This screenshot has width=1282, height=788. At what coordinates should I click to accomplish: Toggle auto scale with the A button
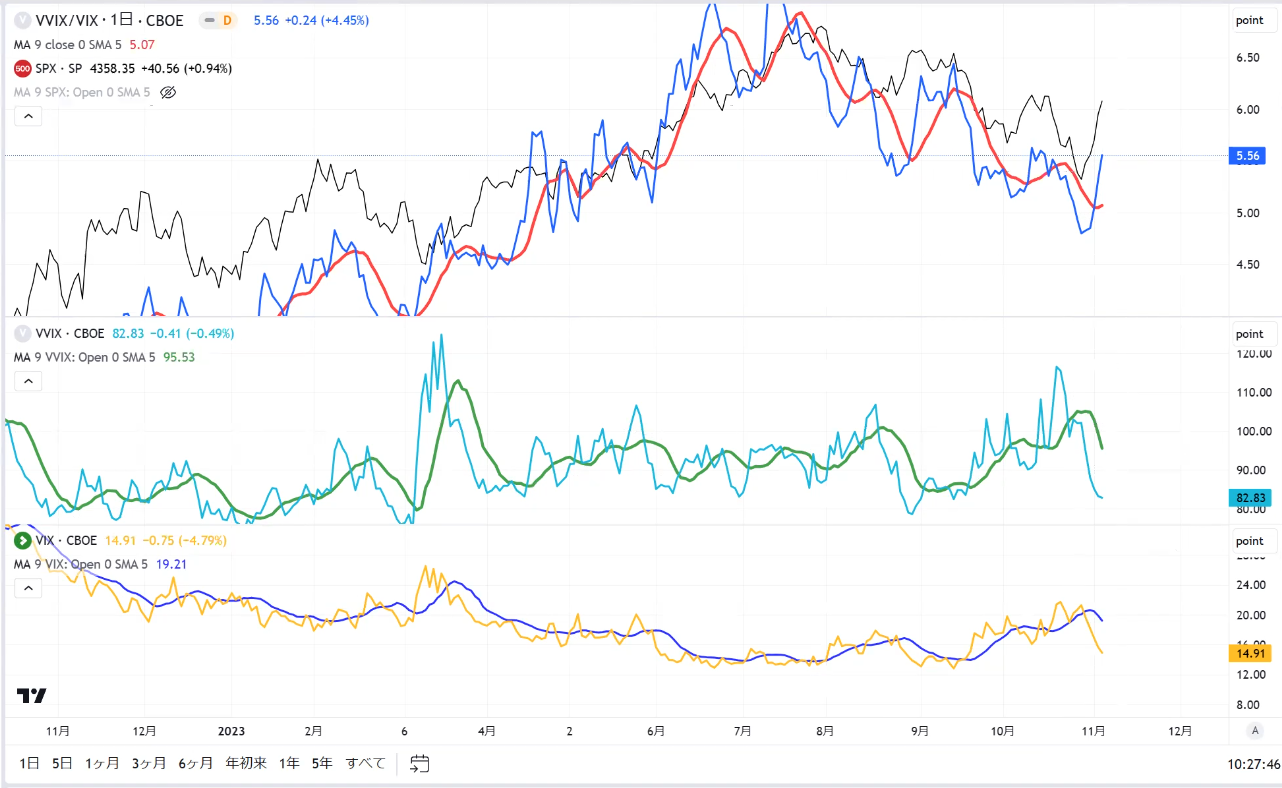[1254, 729]
